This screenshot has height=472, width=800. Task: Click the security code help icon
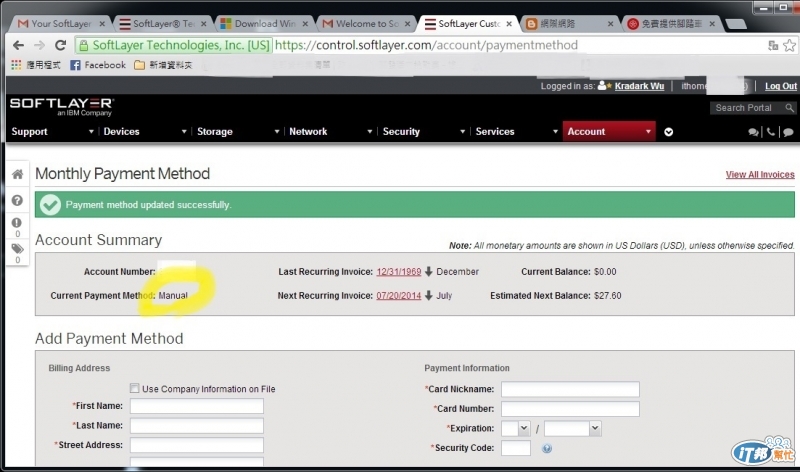pyautogui.click(x=546, y=449)
